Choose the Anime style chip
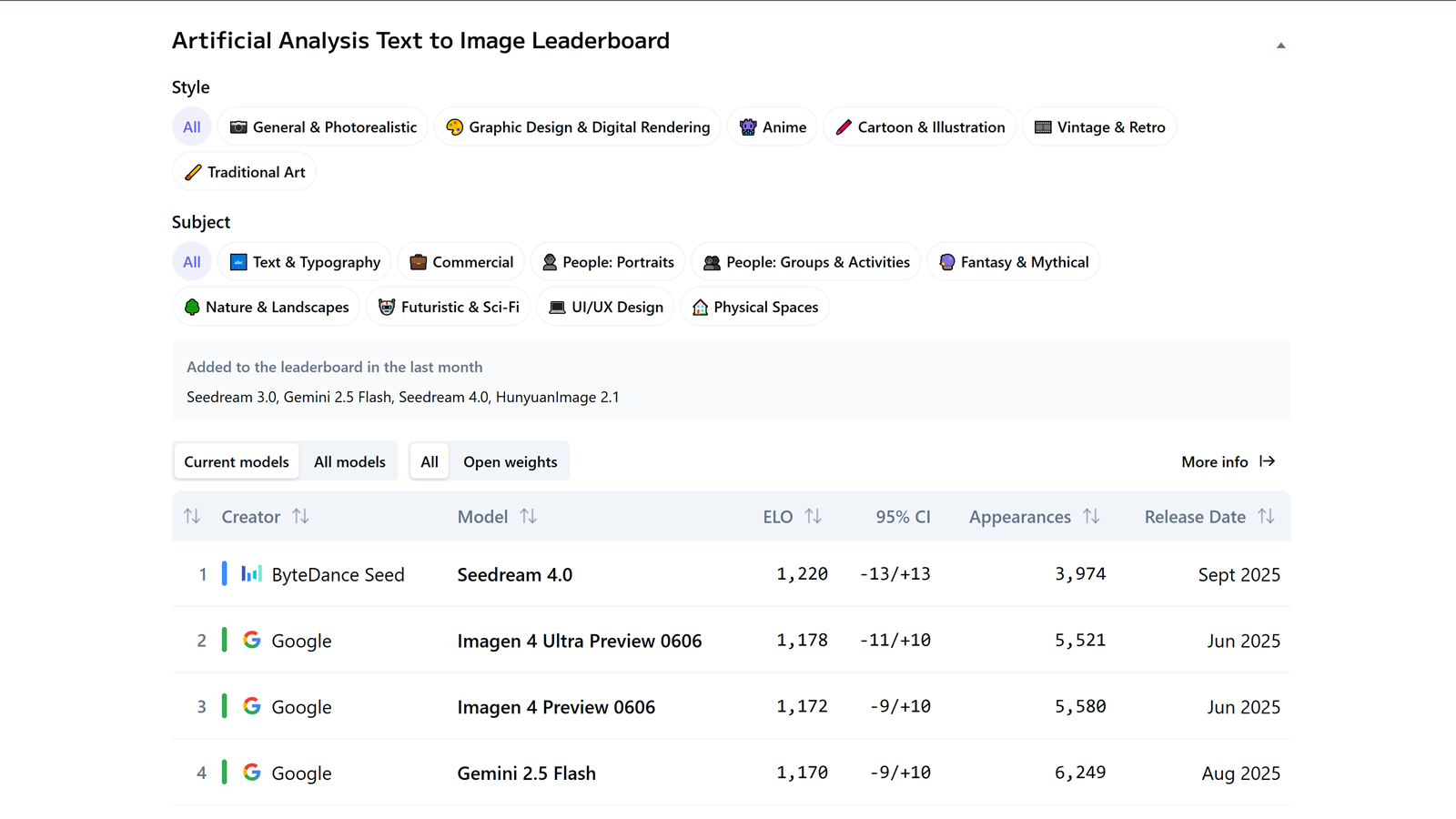The image size is (1456, 819). 773,127
